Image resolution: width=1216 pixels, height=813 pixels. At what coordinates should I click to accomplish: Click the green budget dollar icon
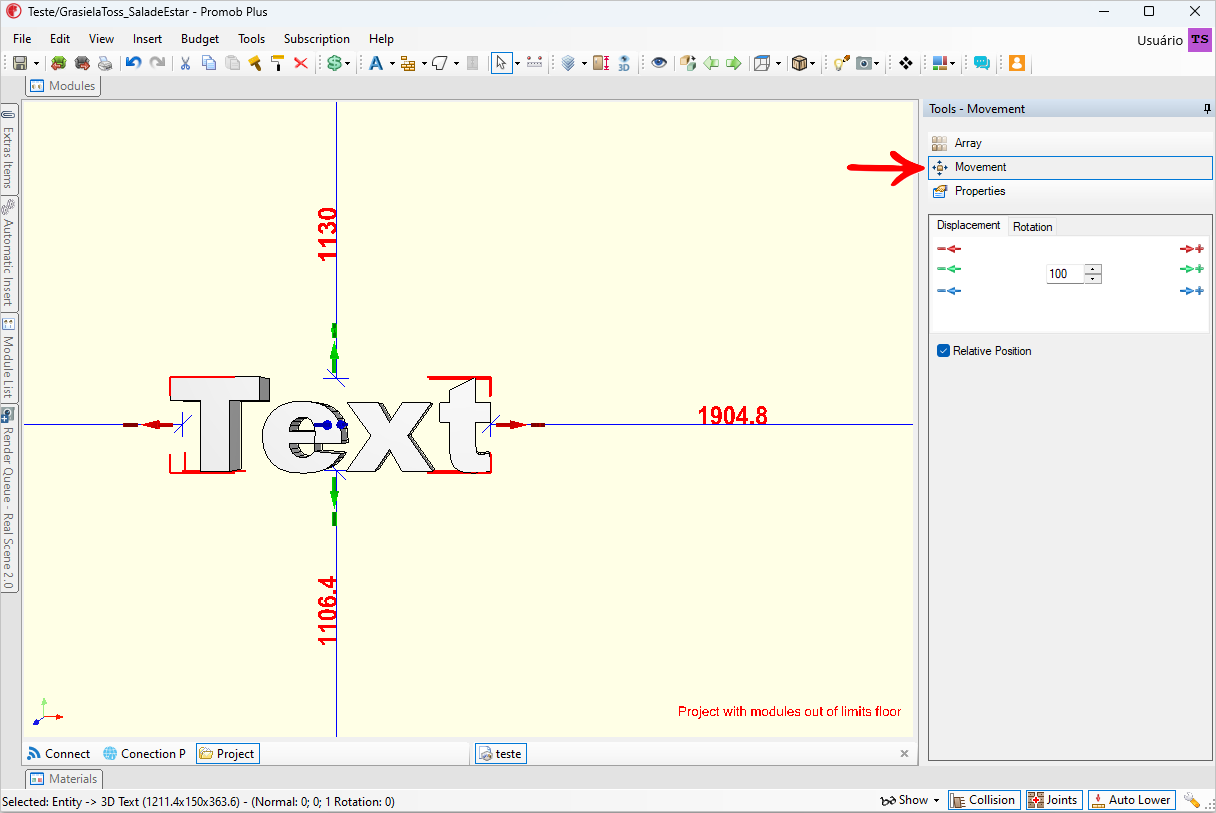[335, 63]
